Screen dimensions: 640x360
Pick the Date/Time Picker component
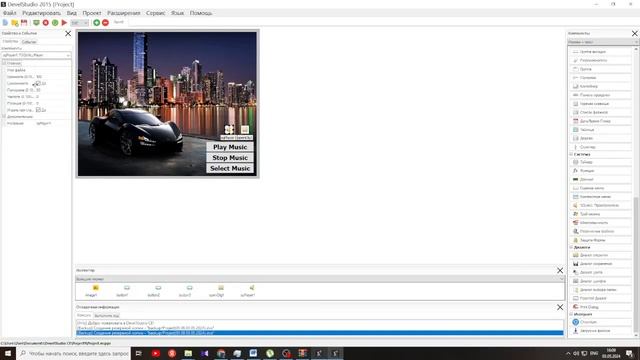point(601,121)
